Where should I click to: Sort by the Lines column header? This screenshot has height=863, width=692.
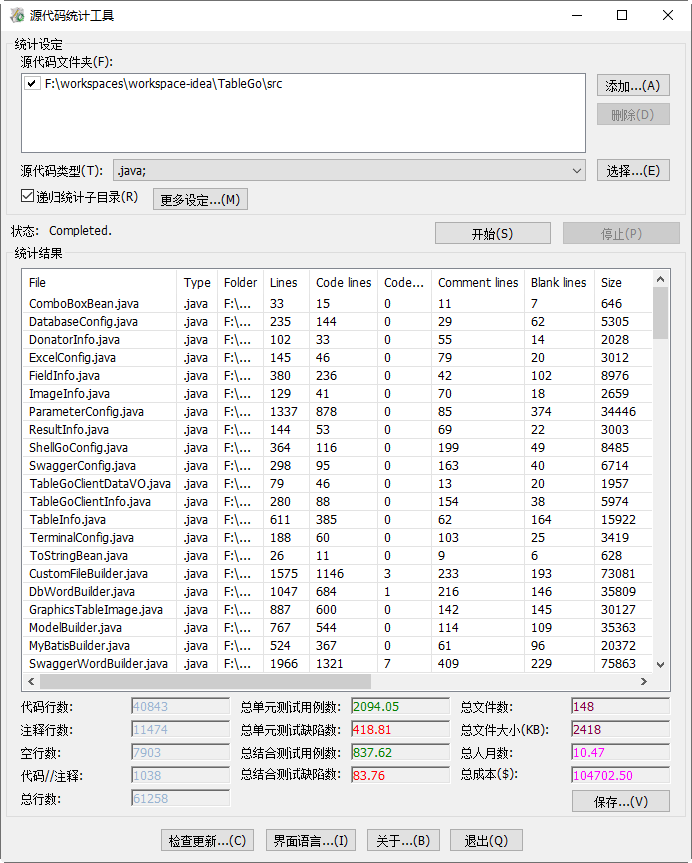(286, 282)
